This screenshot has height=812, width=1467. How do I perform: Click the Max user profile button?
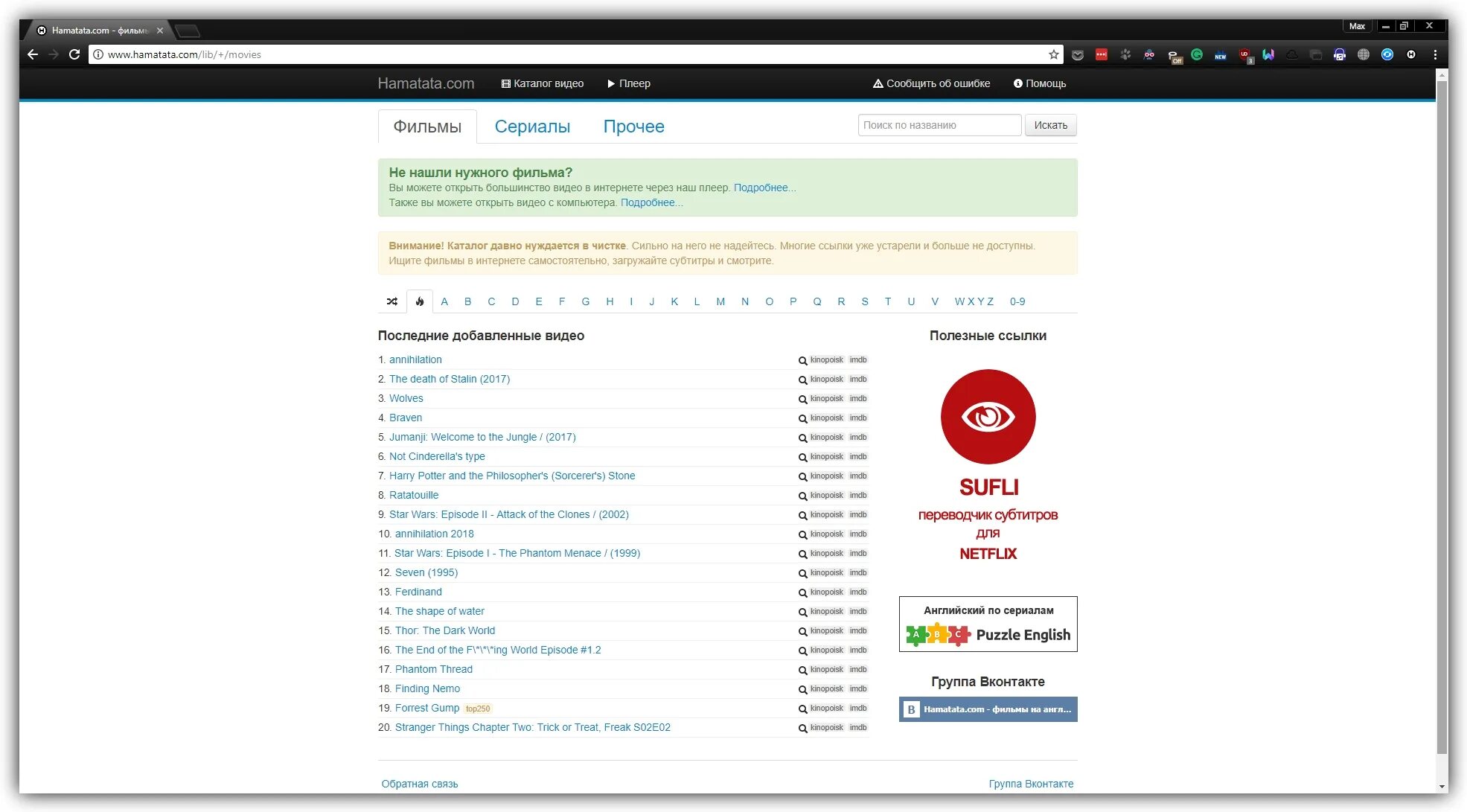point(1357,26)
